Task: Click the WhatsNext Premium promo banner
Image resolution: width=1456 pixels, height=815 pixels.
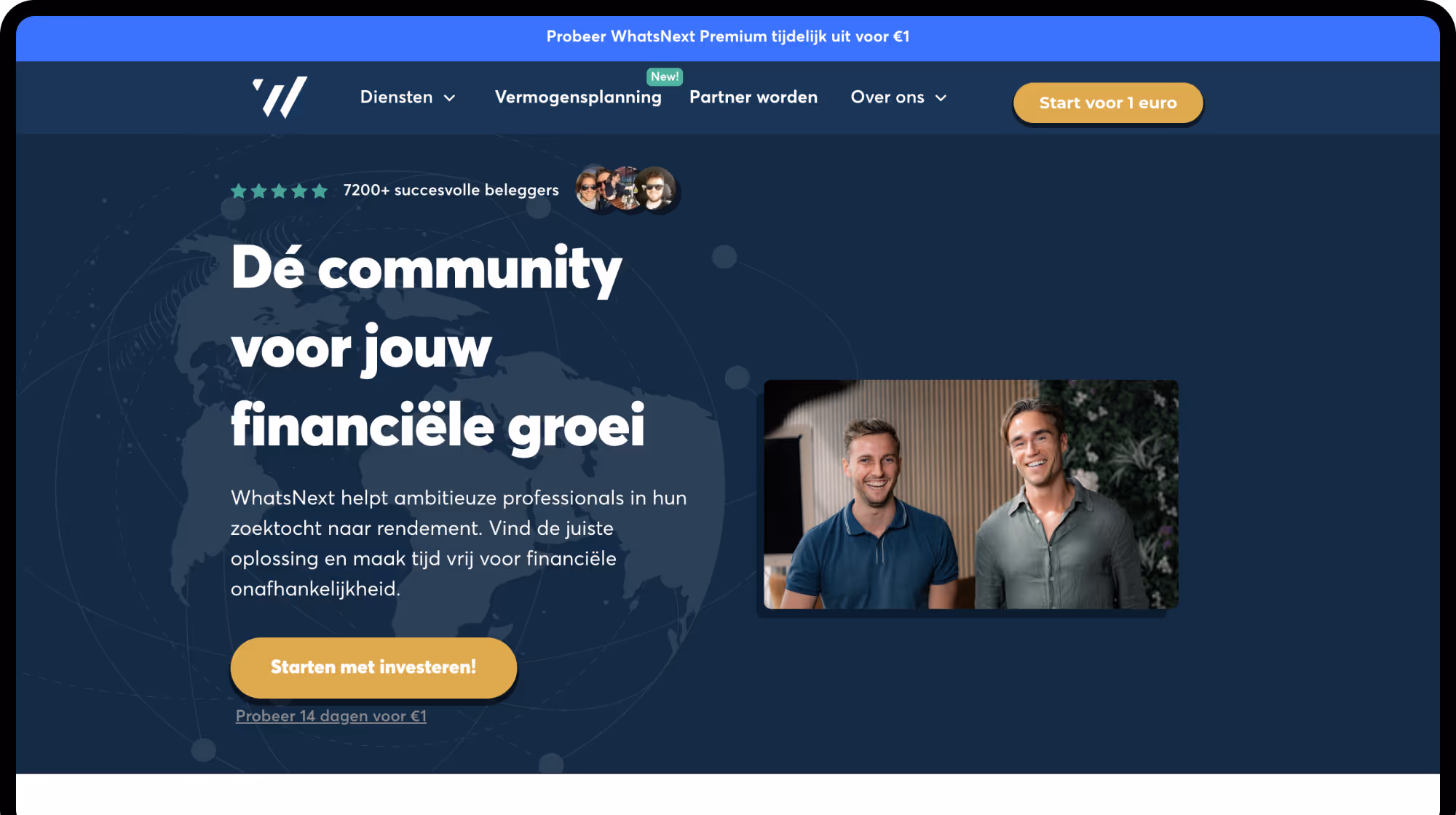Action: click(x=728, y=37)
